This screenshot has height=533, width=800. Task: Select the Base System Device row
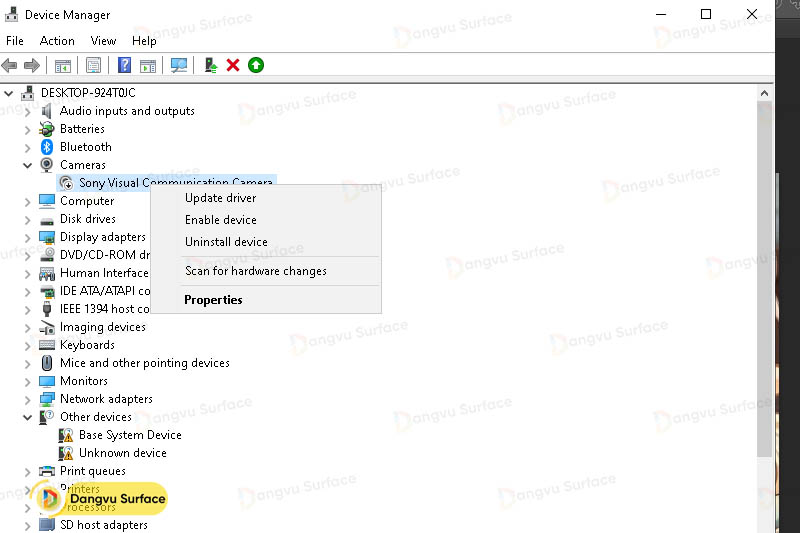click(x=130, y=435)
